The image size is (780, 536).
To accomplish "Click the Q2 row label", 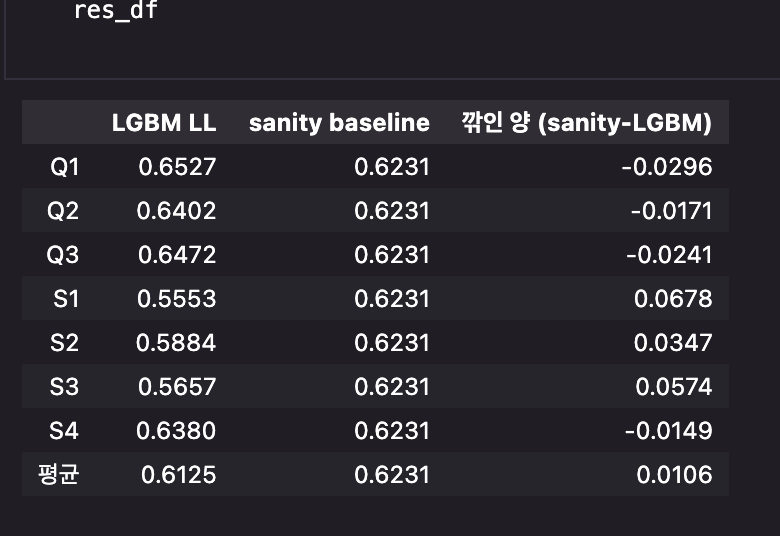I will click(x=63, y=211).
